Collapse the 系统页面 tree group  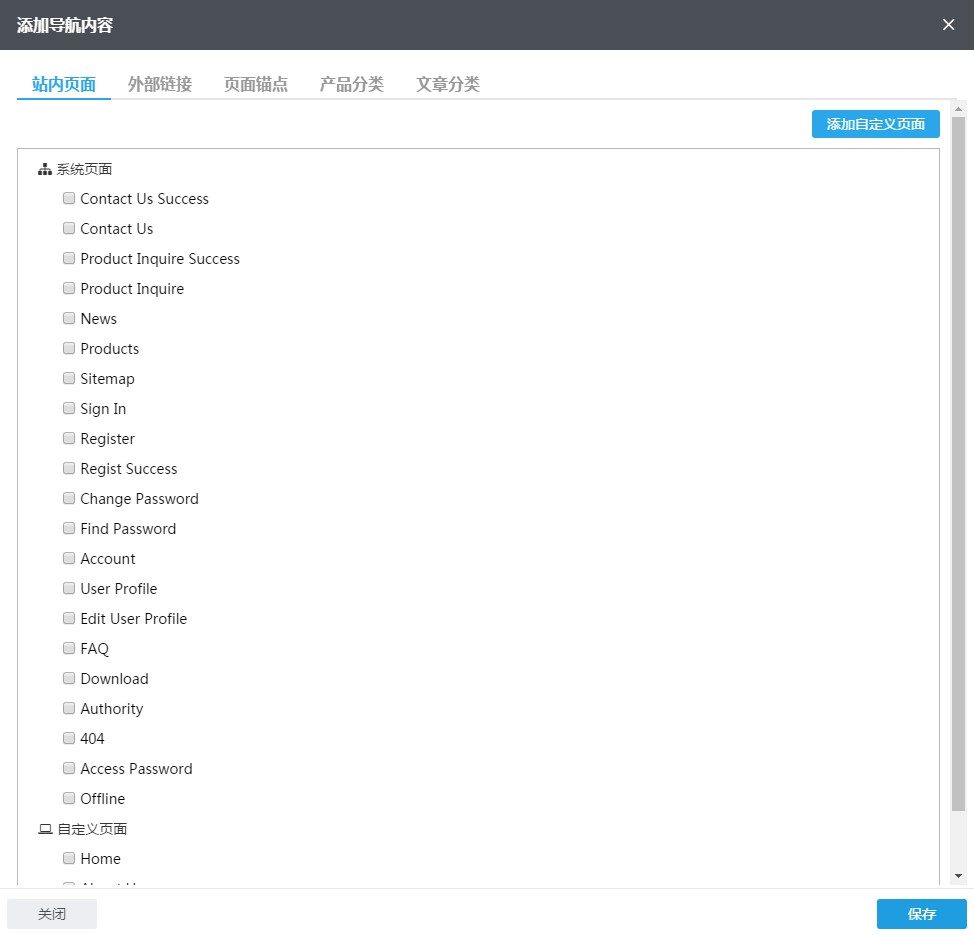coord(84,170)
